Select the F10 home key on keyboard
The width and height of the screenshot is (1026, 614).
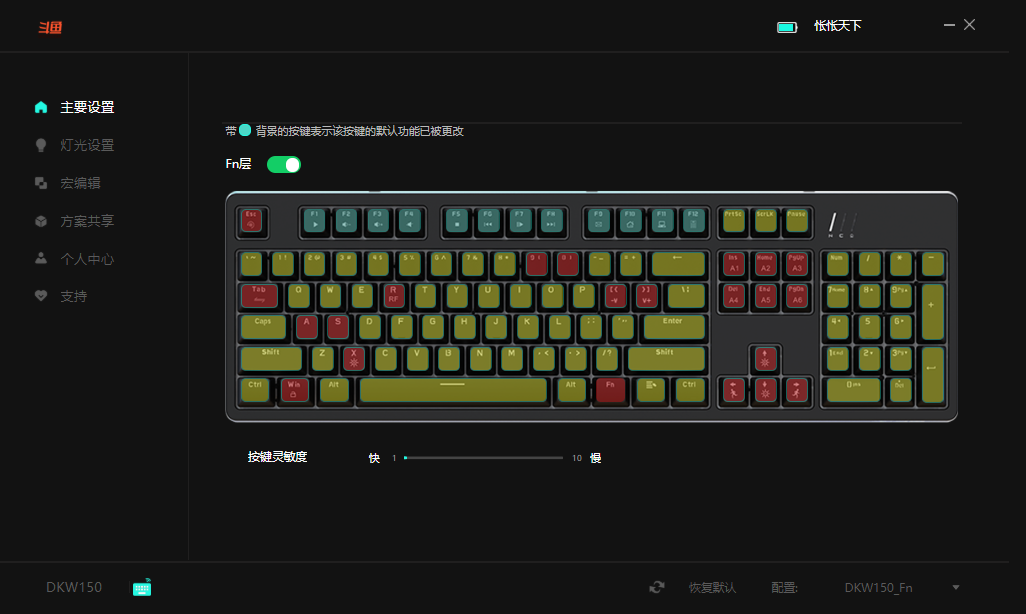[629, 221]
